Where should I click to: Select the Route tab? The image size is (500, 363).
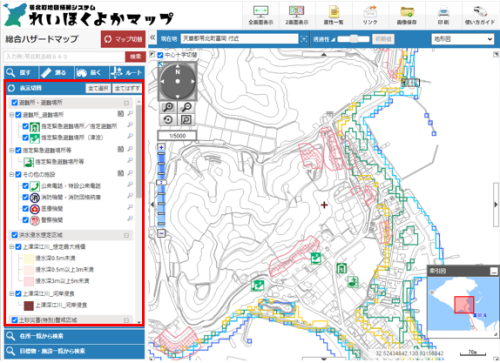127,72
